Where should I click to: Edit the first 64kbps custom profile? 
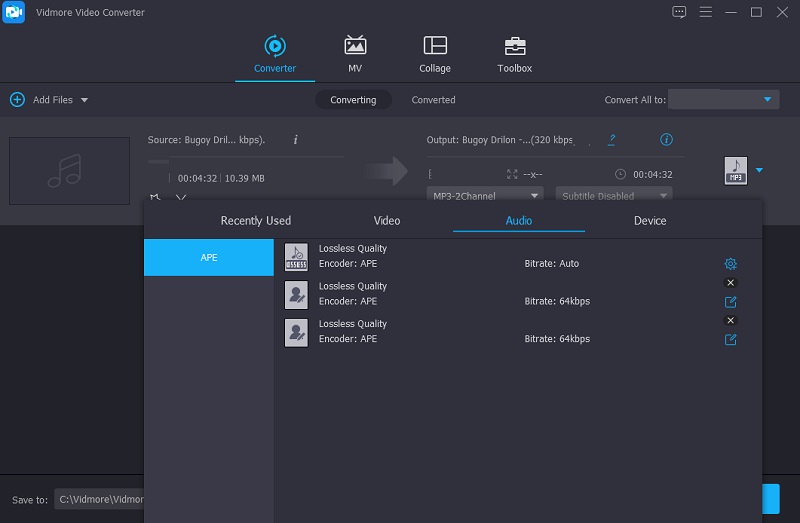pyautogui.click(x=730, y=302)
